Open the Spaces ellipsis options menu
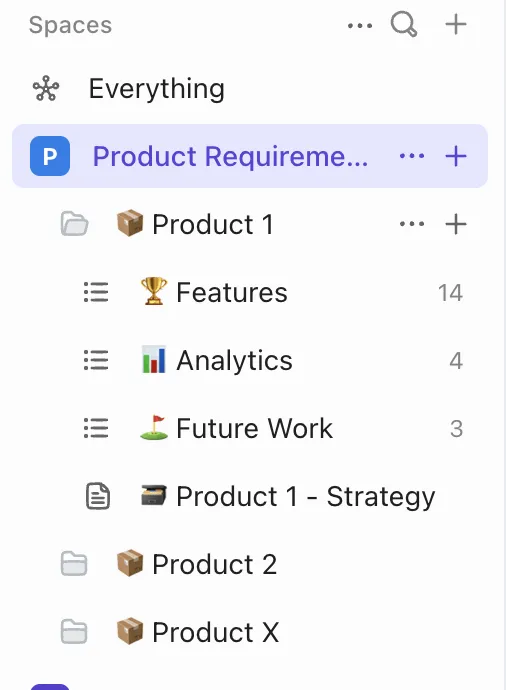The width and height of the screenshot is (506, 690). pos(360,26)
